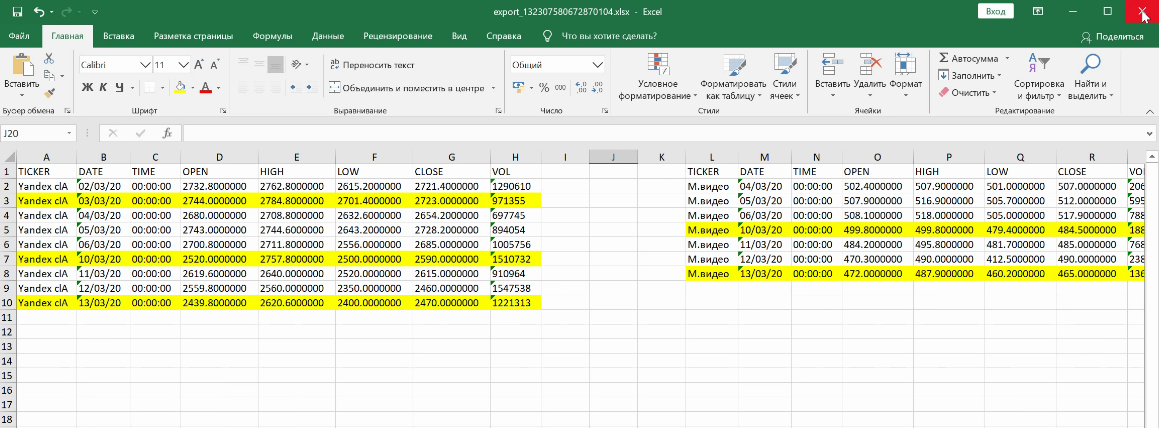Expand the Автосумма dropdown arrow
1159x428 pixels.
1006,59
